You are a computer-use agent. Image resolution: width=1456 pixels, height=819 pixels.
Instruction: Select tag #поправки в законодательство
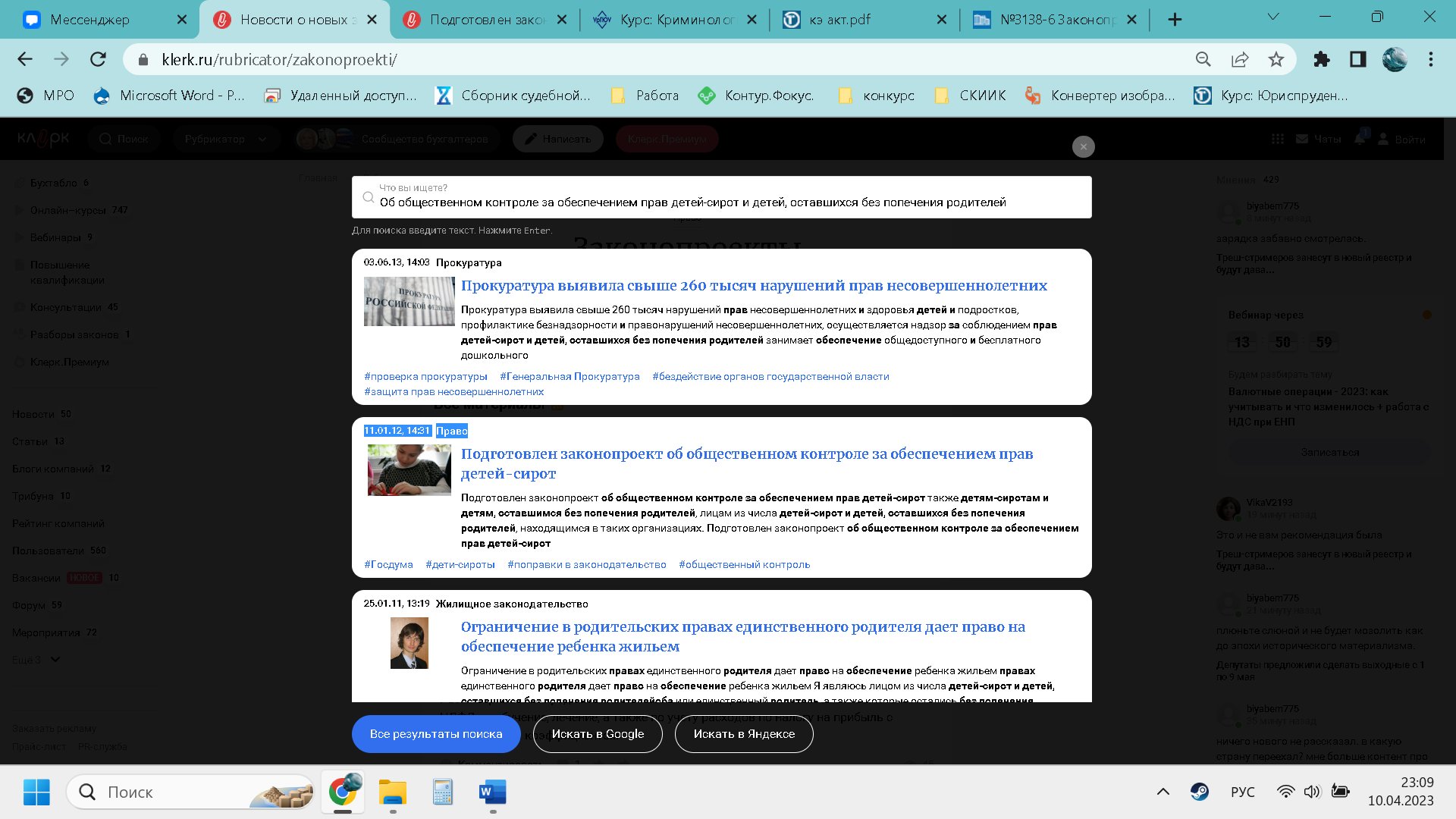click(x=587, y=564)
